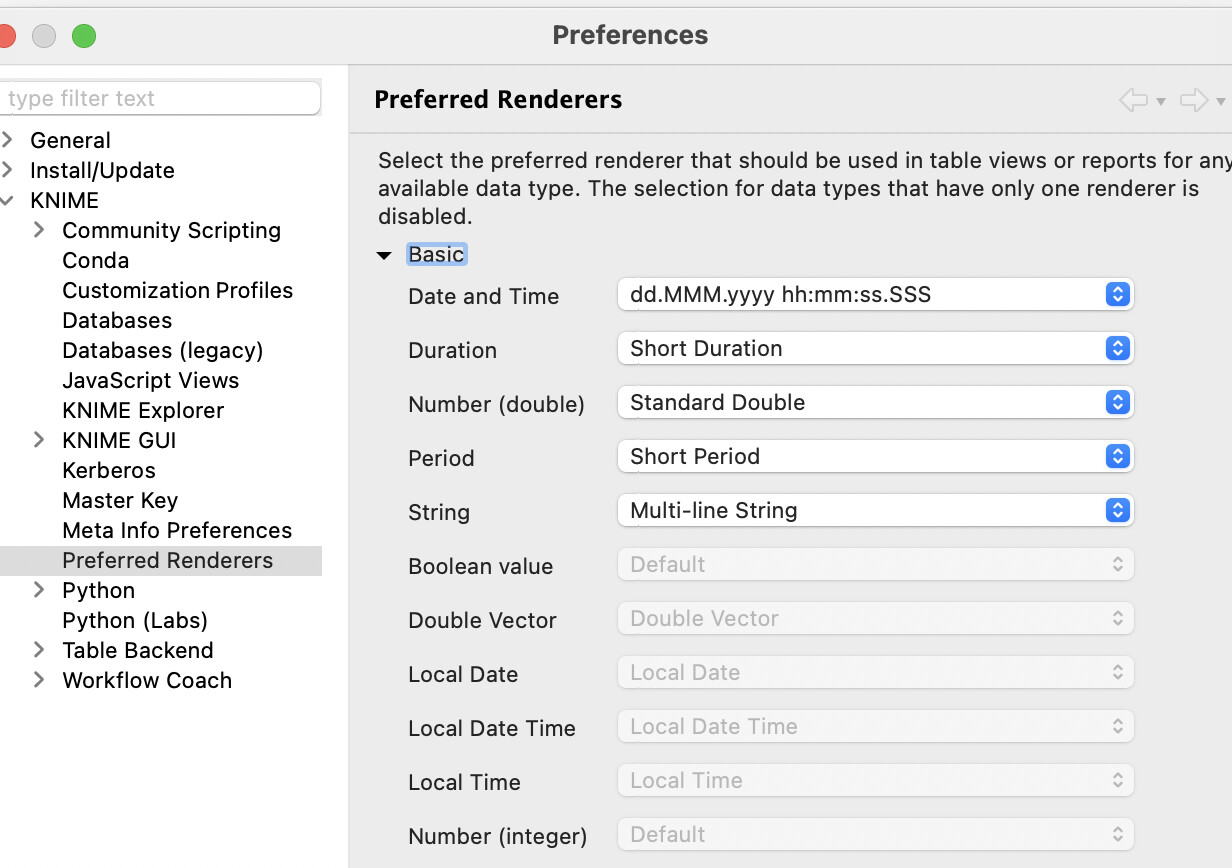Open the back history dropdown arrow

(x=1160, y=101)
